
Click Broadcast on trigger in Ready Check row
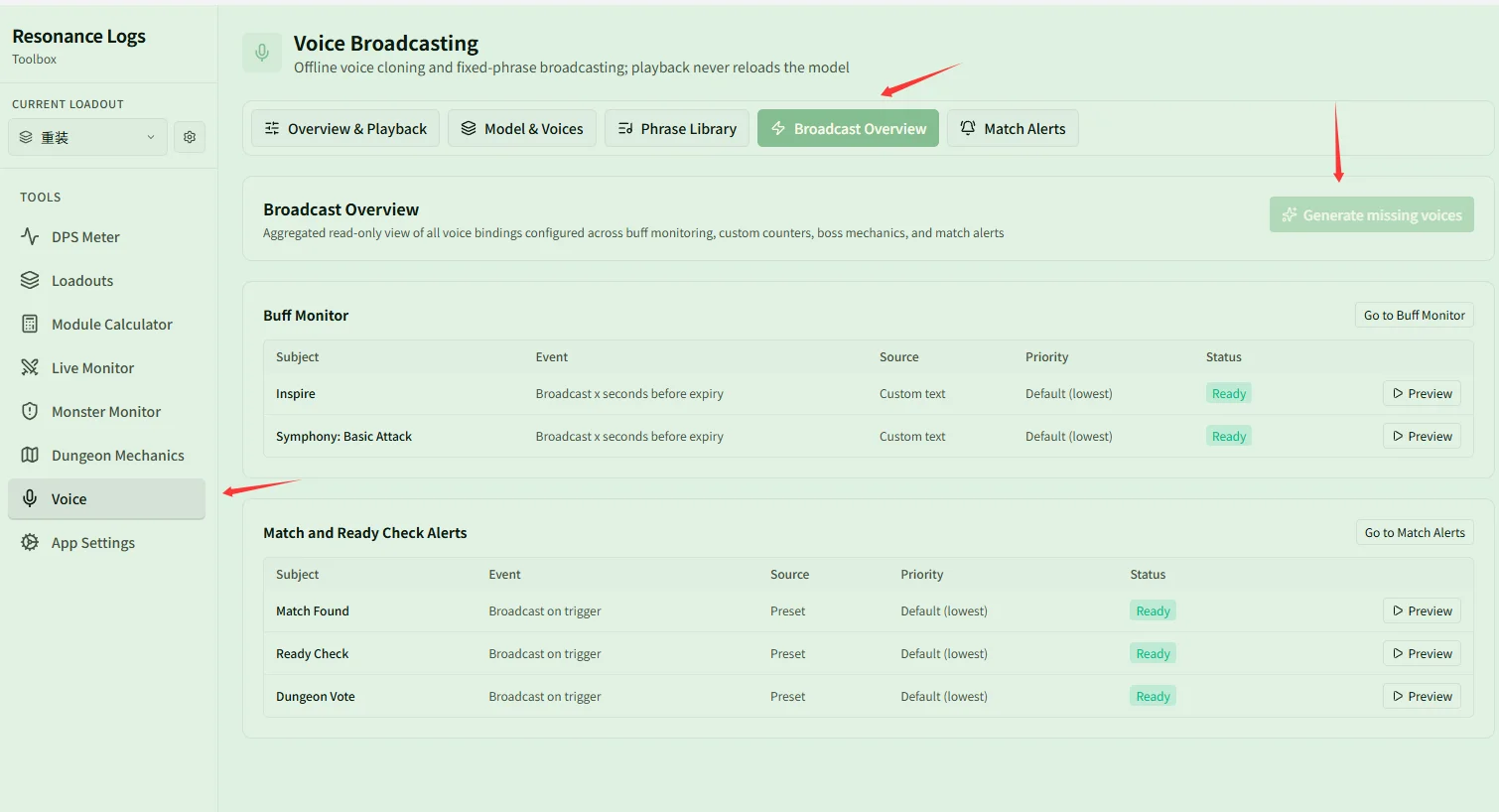pyautogui.click(x=545, y=653)
